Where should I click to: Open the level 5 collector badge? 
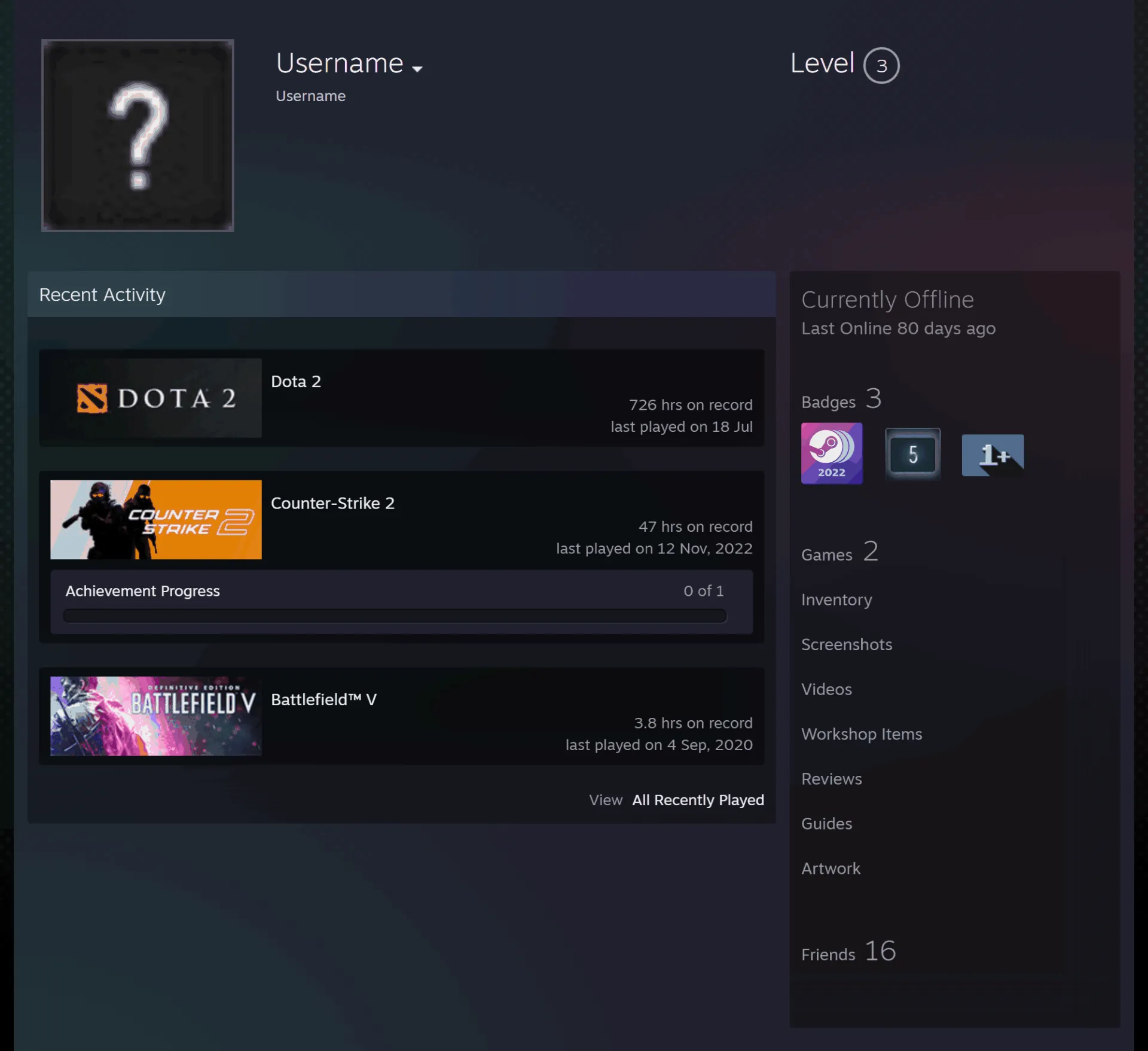(x=913, y=454)
